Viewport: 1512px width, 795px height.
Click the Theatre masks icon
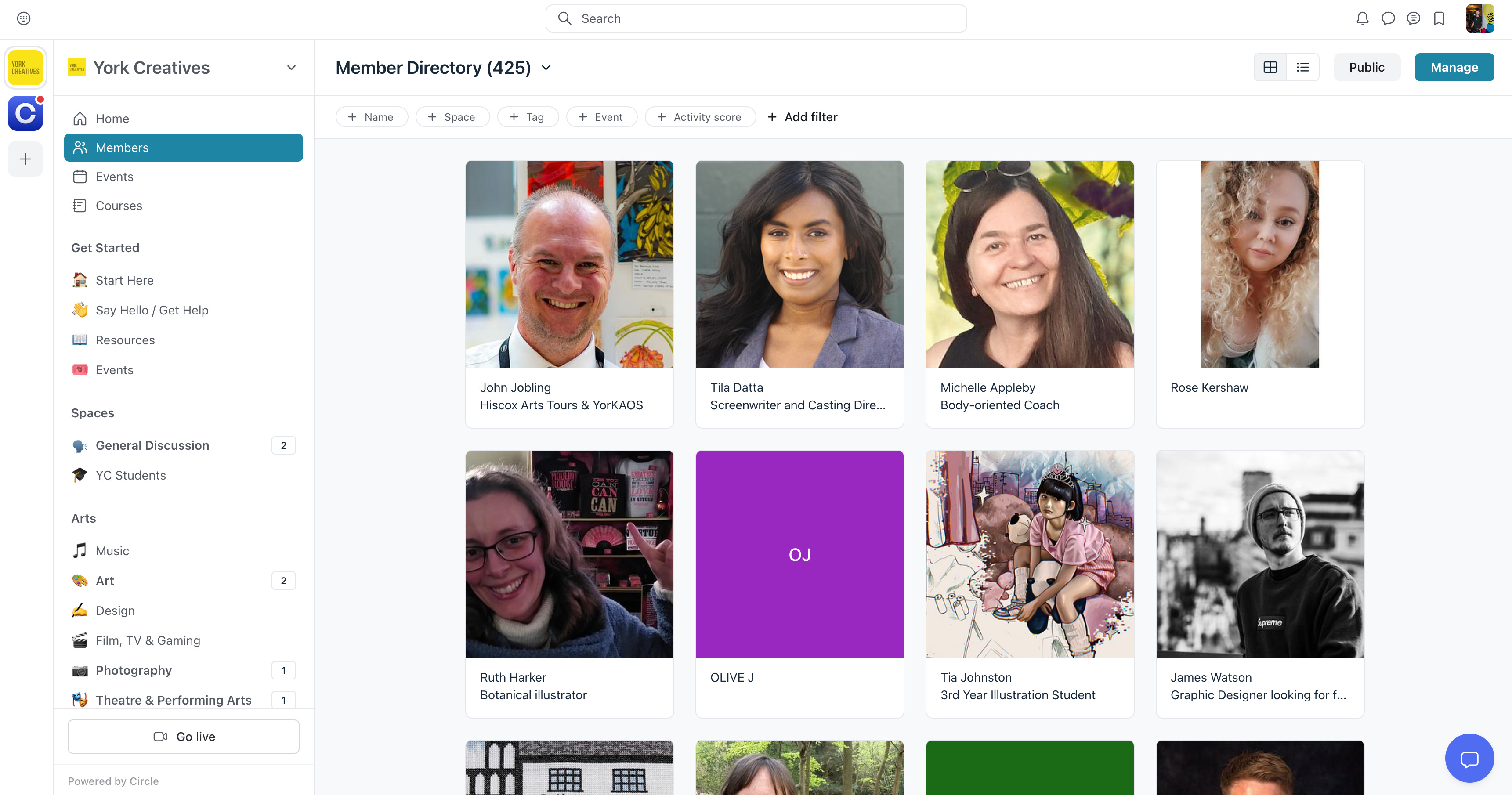coord(80,701)
